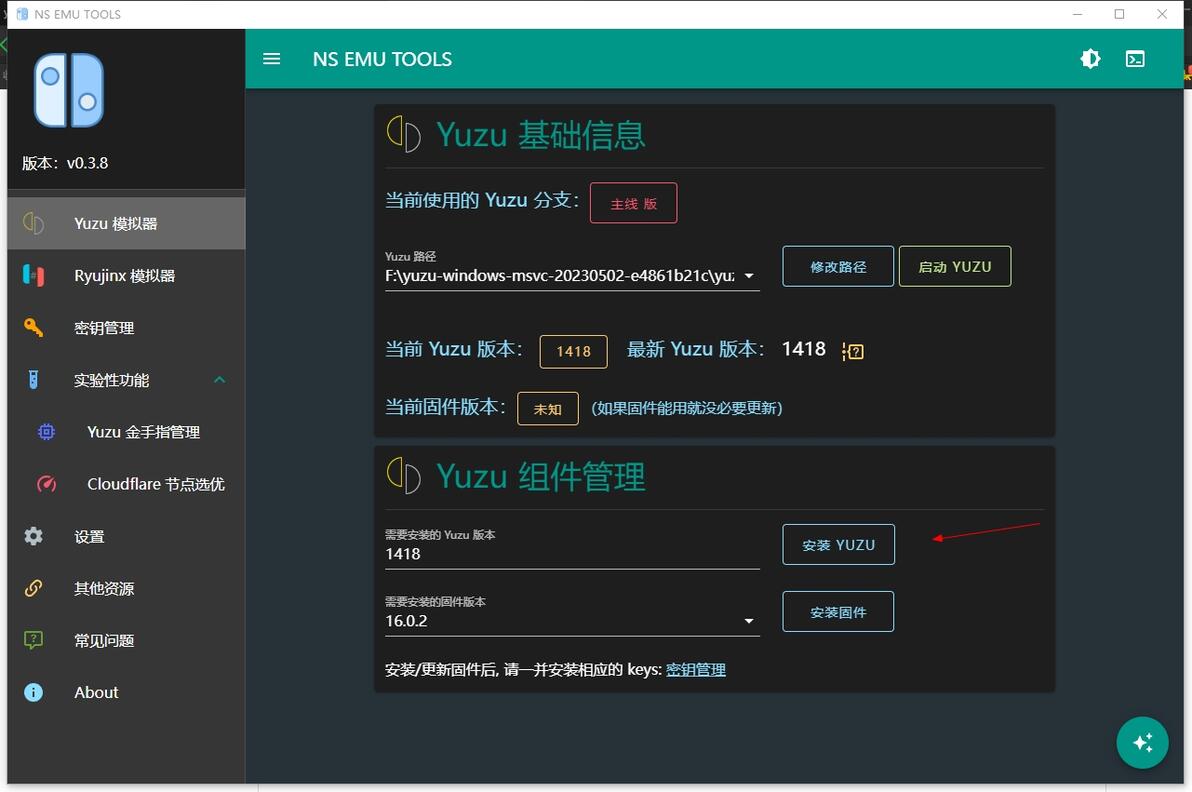This screenshot has height=792, width=1192.
Task: Open the hamburger navigation menu
Action: (x=271, y=59)
